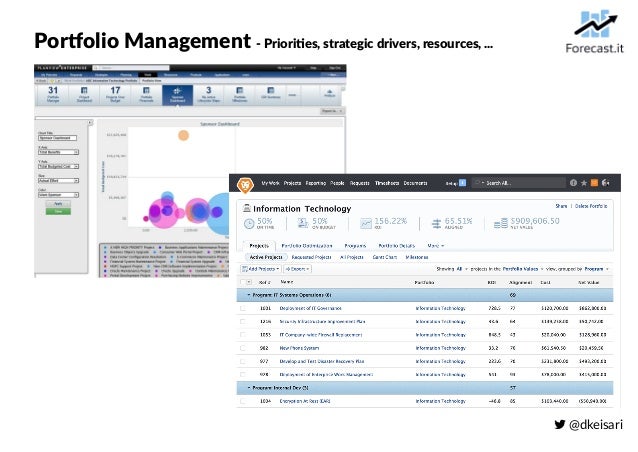Open the grouped by Program dropdown
This screenshot has height=452, width=638.
pyautogui.click(x=596, y=269)
